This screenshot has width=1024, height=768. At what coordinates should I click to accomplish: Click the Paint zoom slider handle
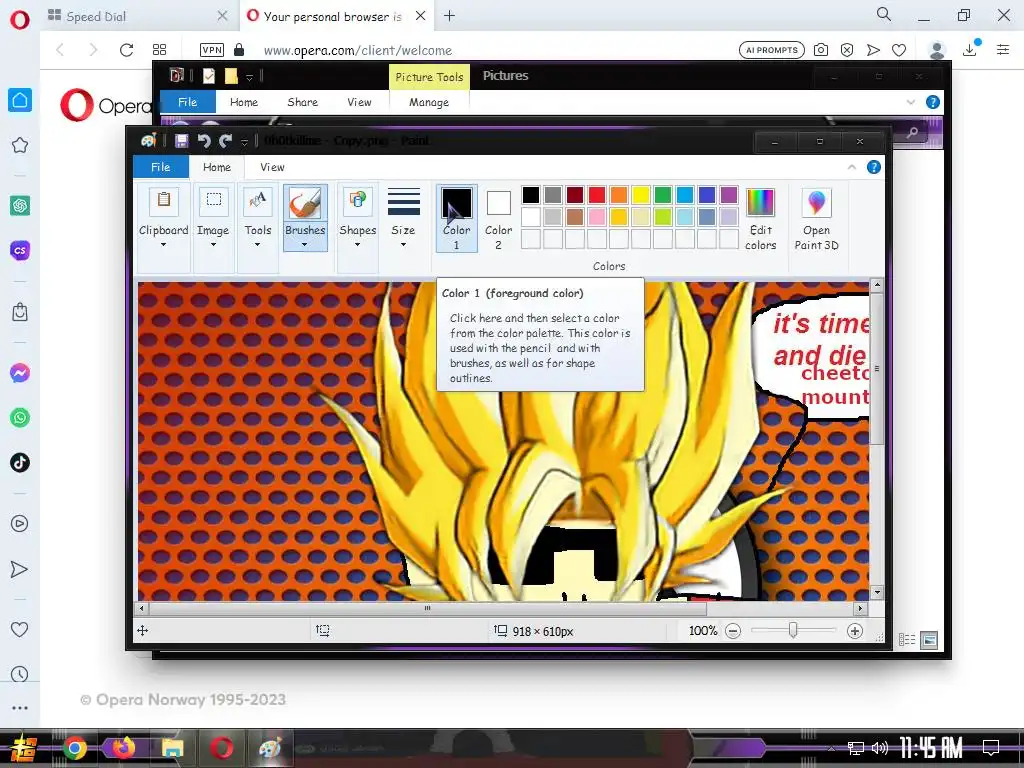(793, 630)
